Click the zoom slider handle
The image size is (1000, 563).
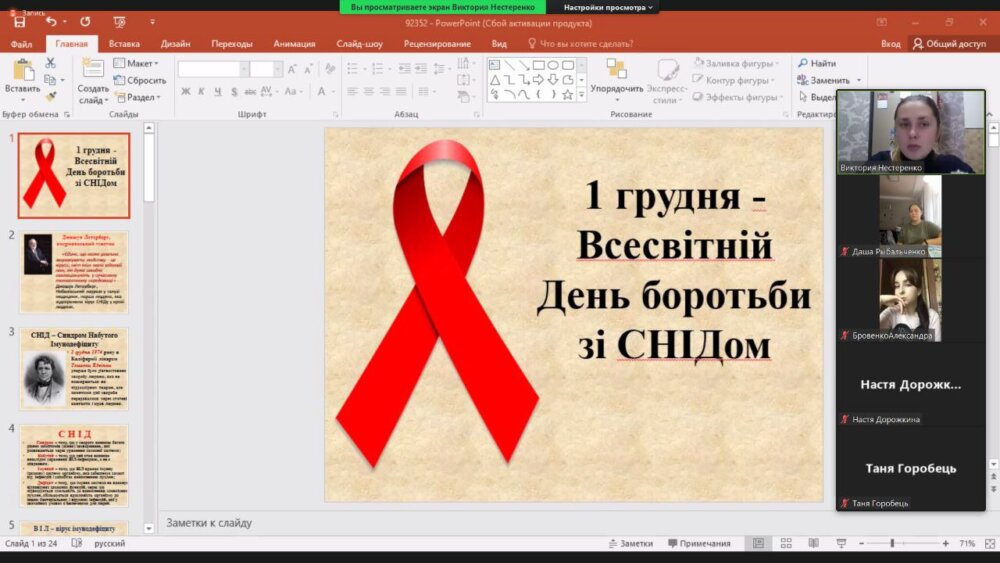click(x=892, y=543)
